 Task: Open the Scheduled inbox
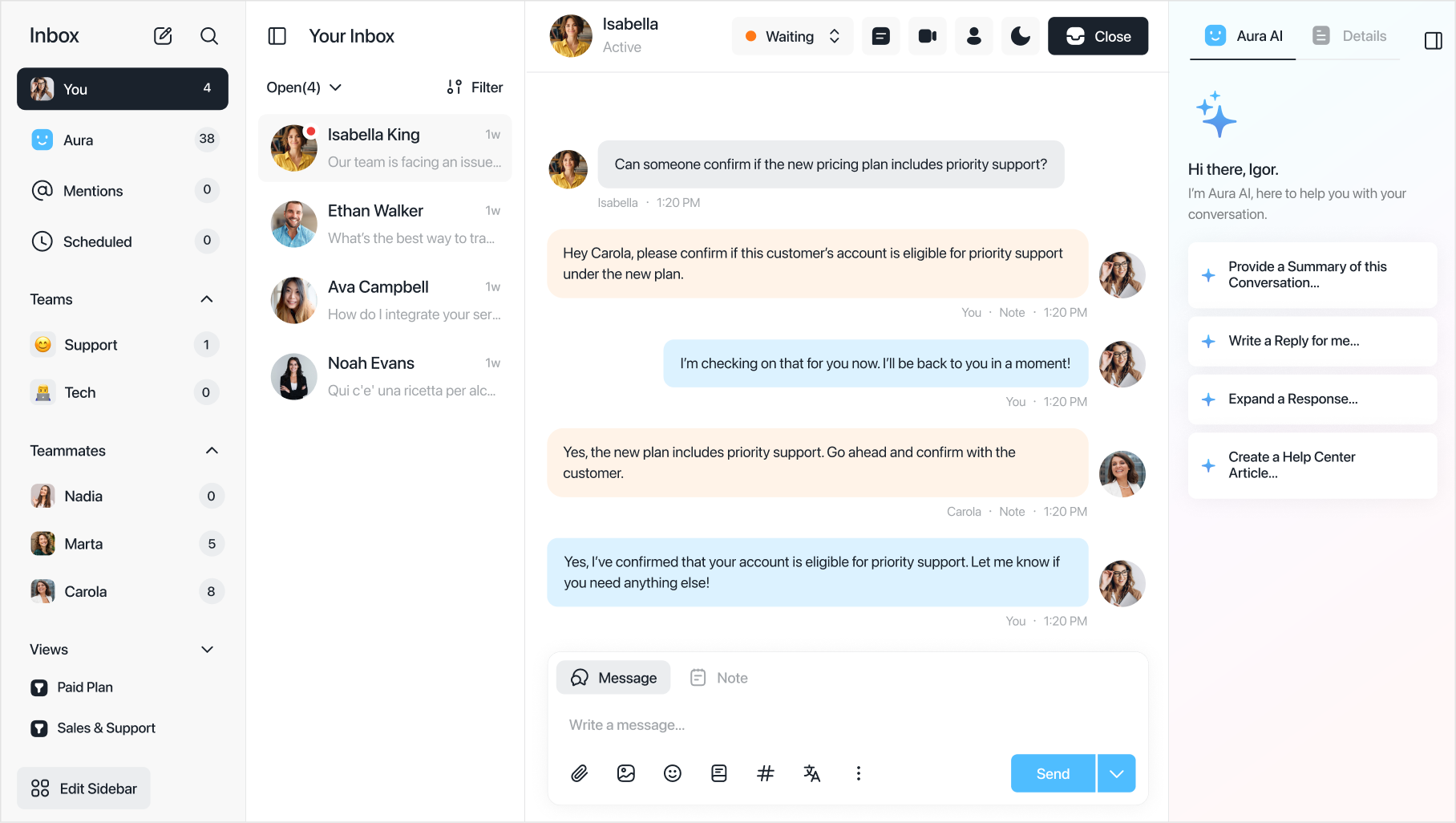(x=123, y=241)
